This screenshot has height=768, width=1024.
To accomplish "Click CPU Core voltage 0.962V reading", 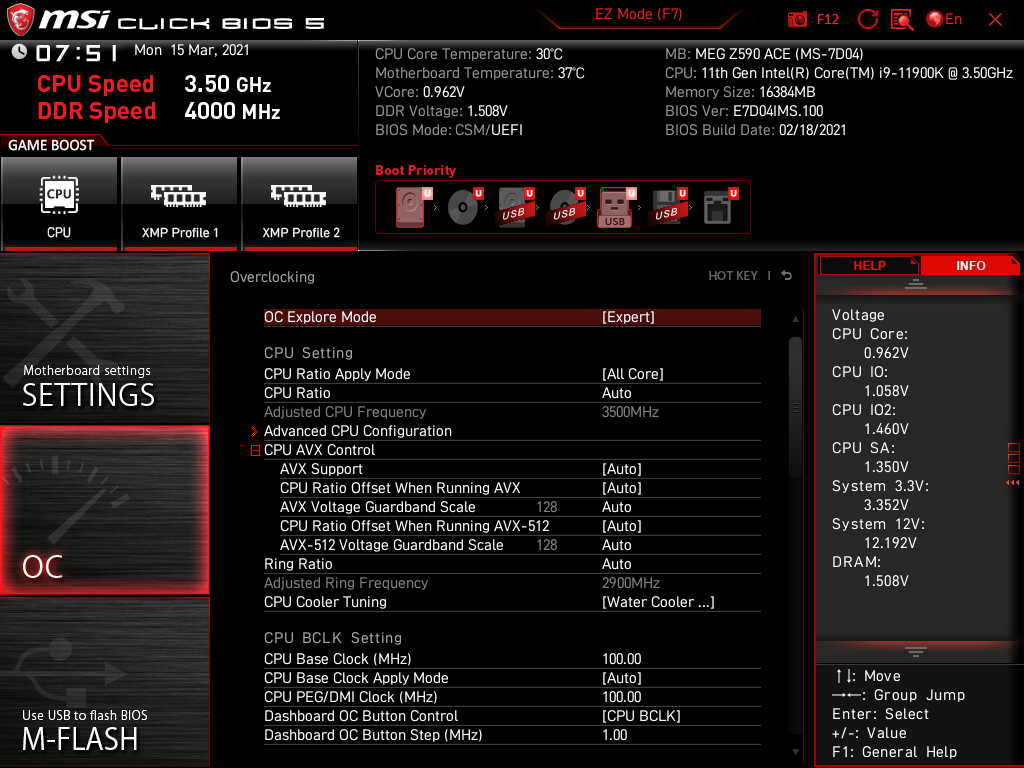I will tap(886, 353).
